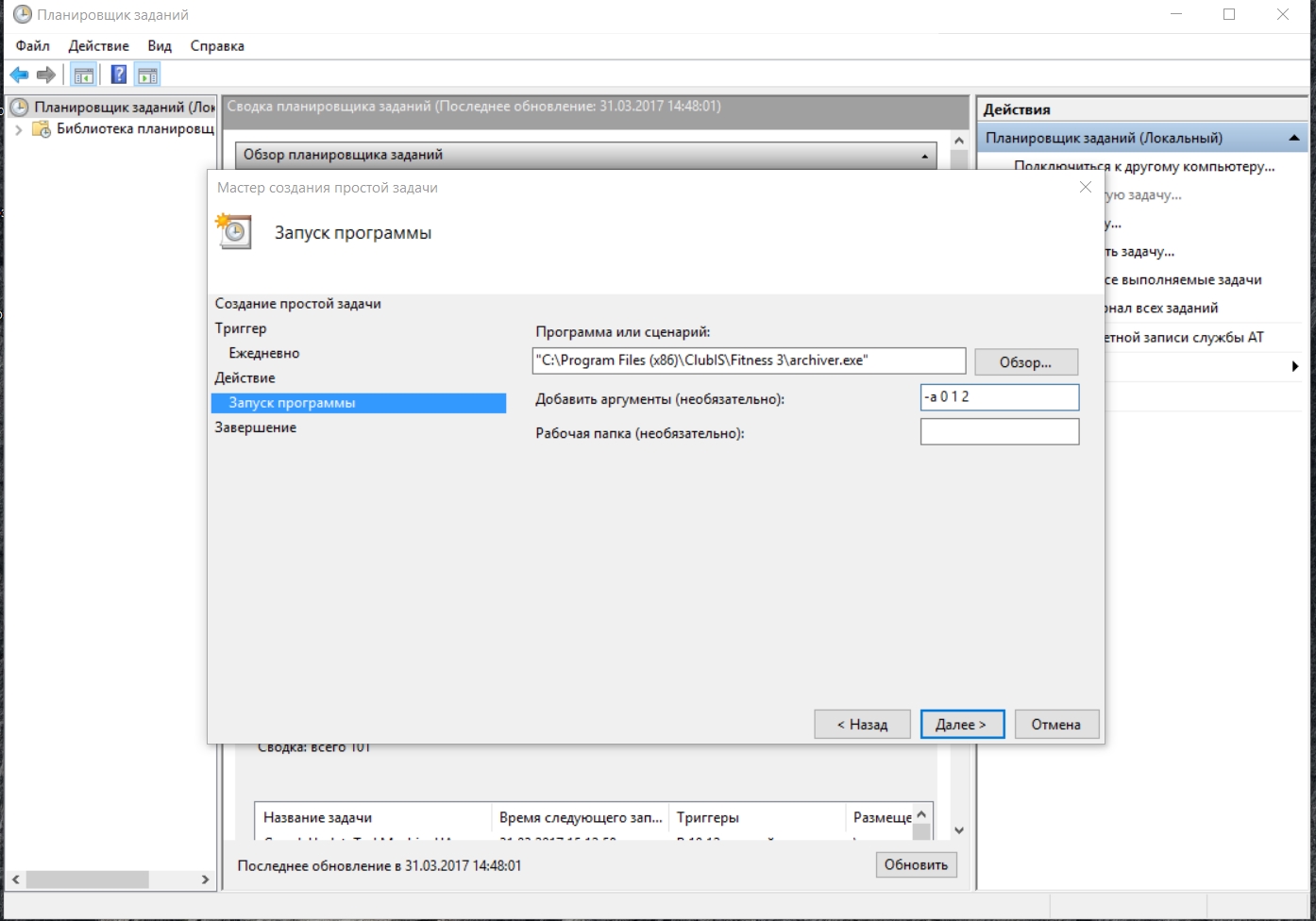This screenshot has width=1316, height=921.
Task: Click 'Триггеры' column header
Action: click(757, 817)
